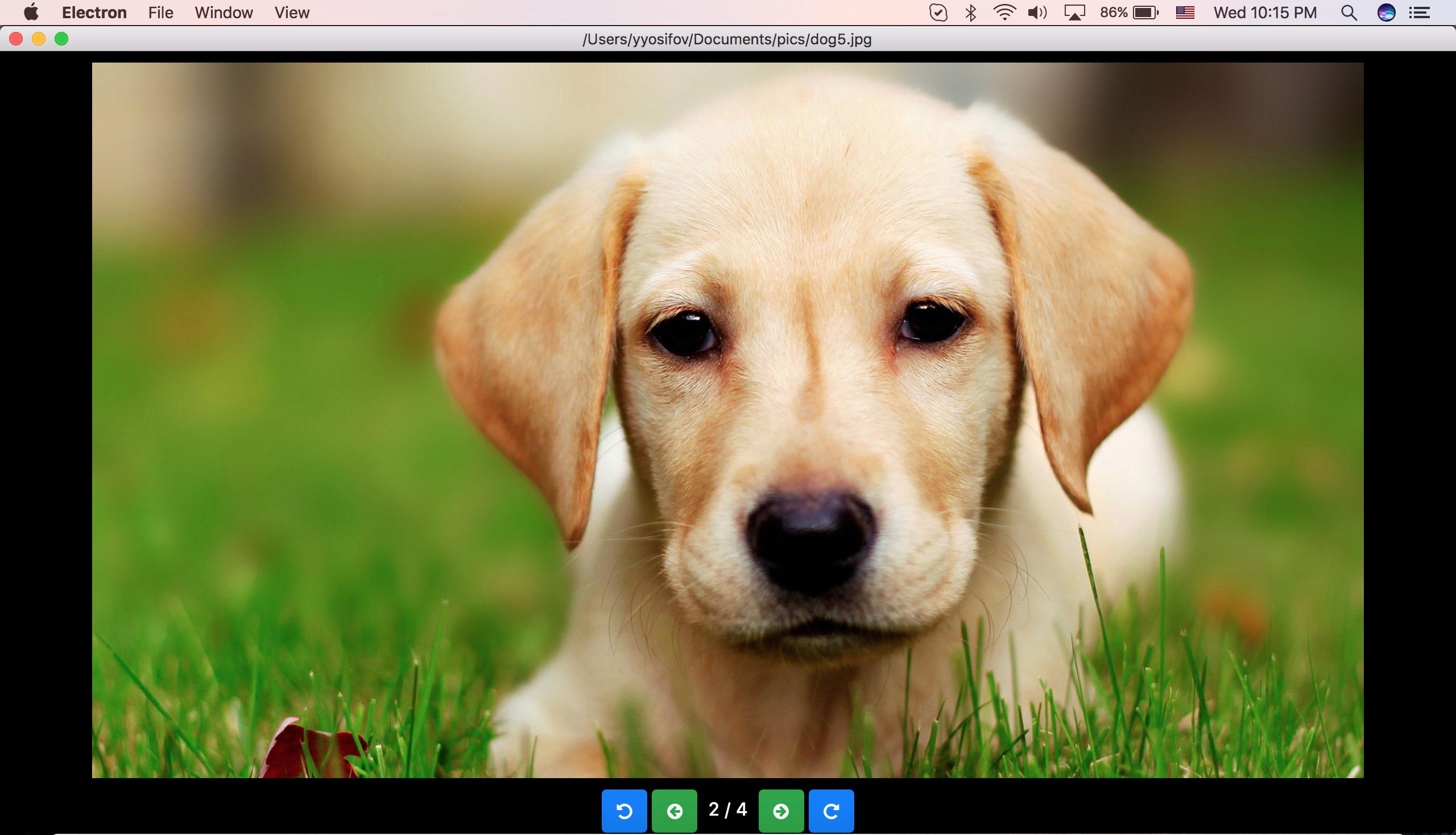
Task: Open the US keyboard input menu
Action: [1184, 12]
